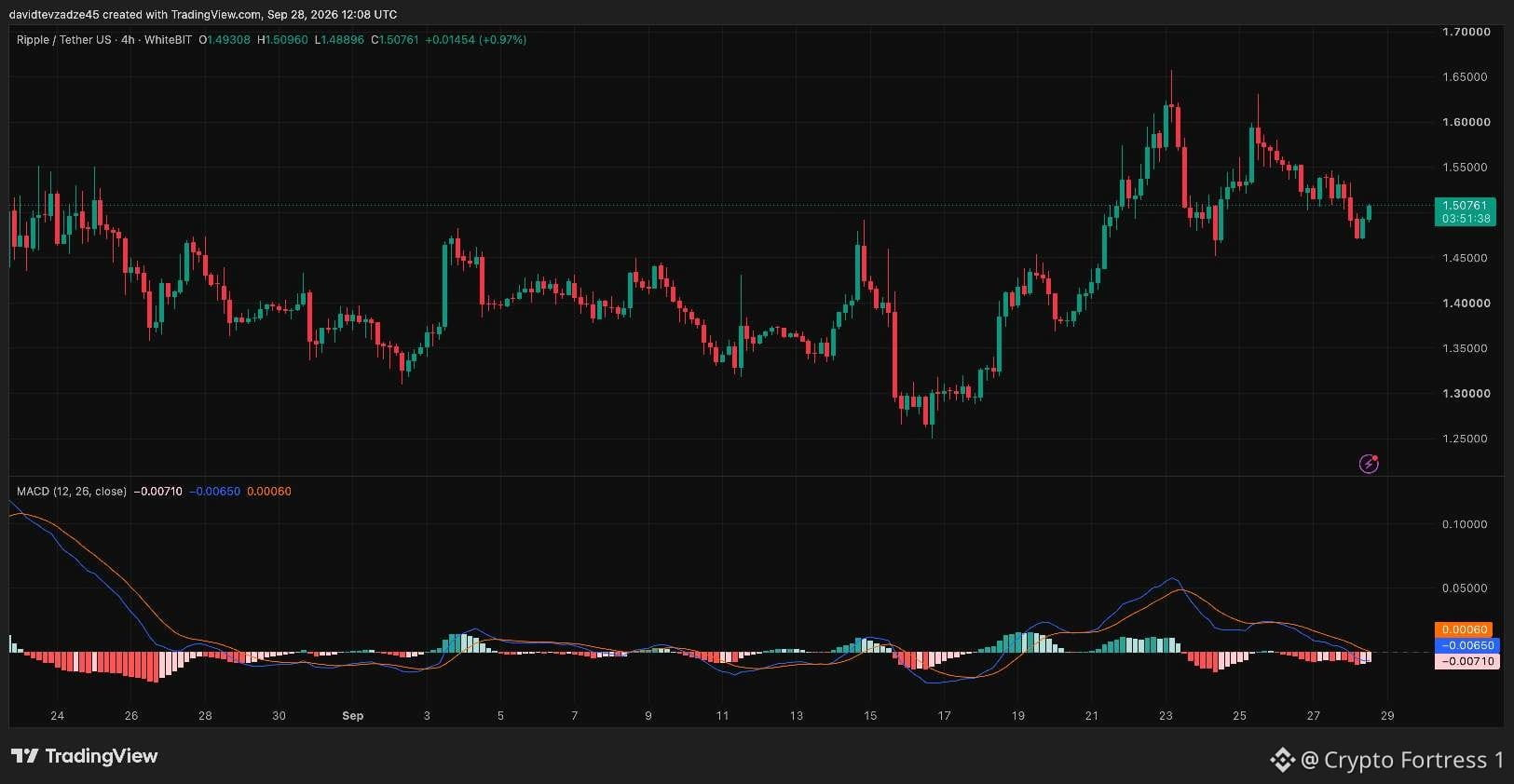This screenshot has height=784, width=1514.
Task: Click the Crypto Fortress 1 diamond watermark icon
Action: (1283, 760)
